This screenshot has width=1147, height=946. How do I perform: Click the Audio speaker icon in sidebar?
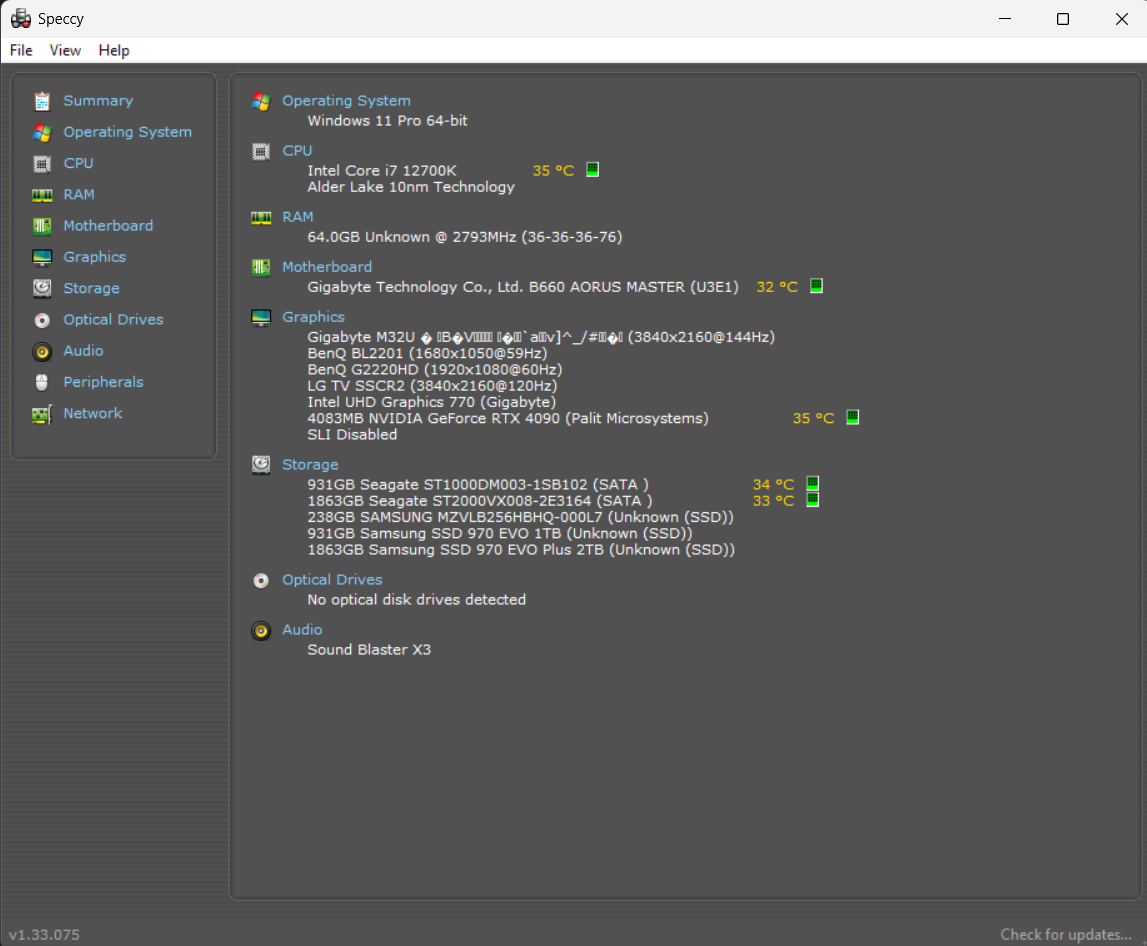(42, 351)
